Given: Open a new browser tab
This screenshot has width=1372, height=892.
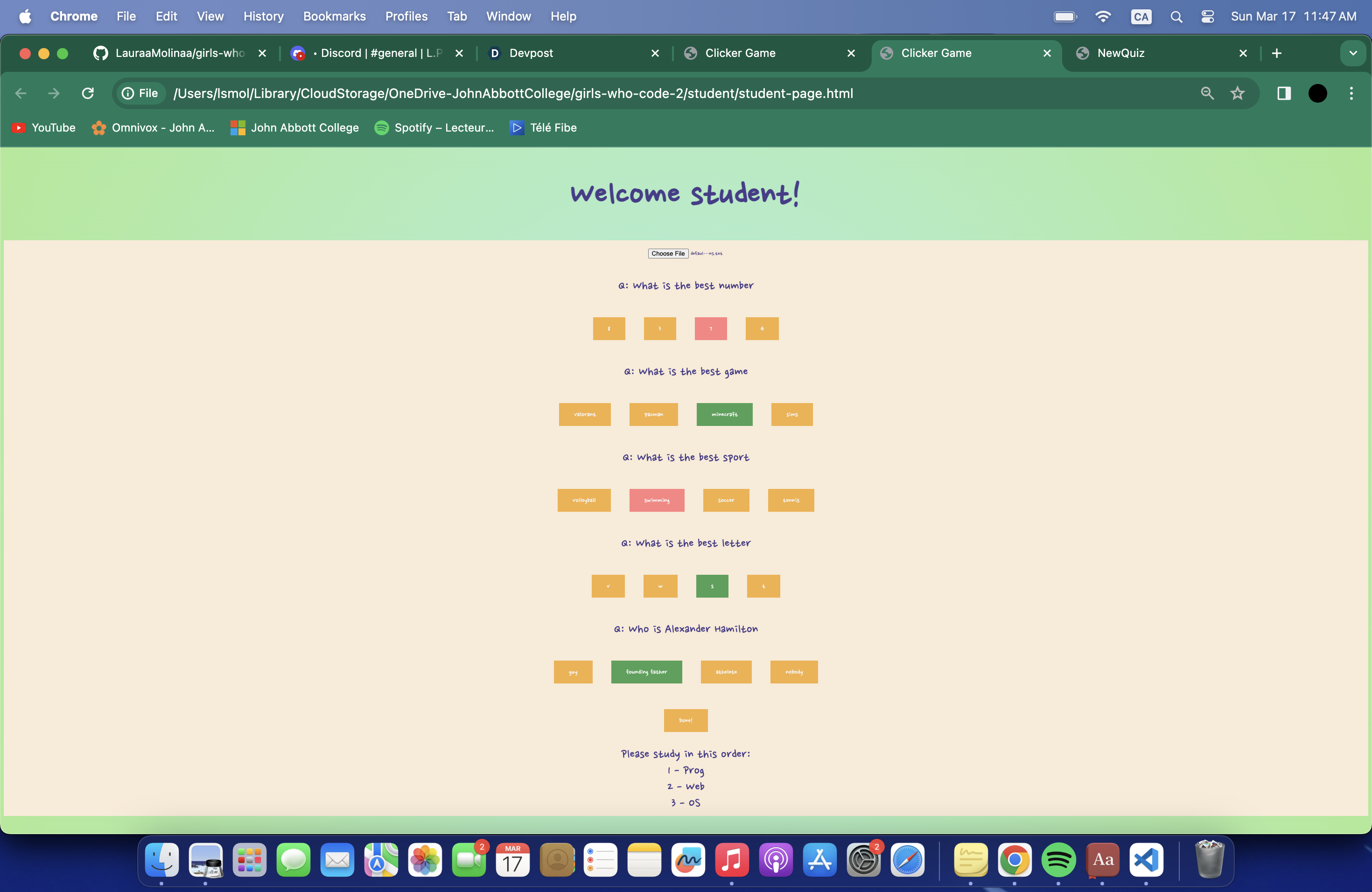Looking at the screenshot, I should 1276,53.
